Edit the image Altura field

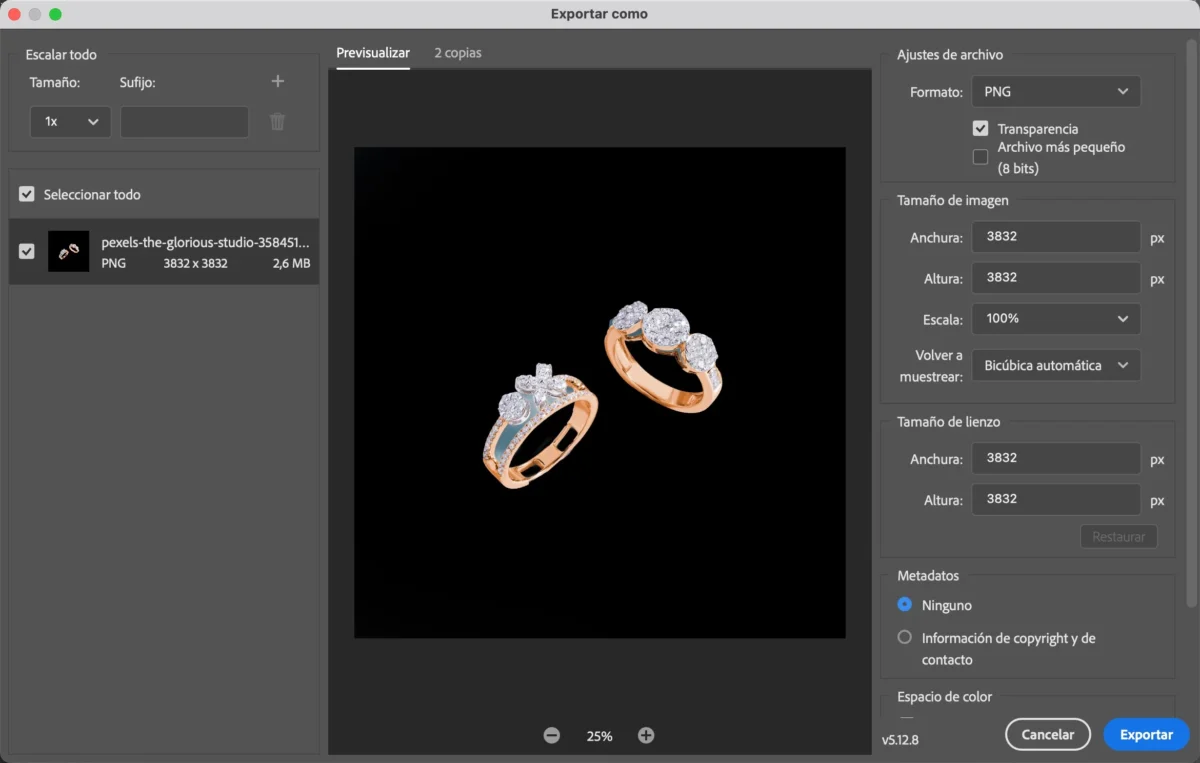click(x=1056, y=277)
